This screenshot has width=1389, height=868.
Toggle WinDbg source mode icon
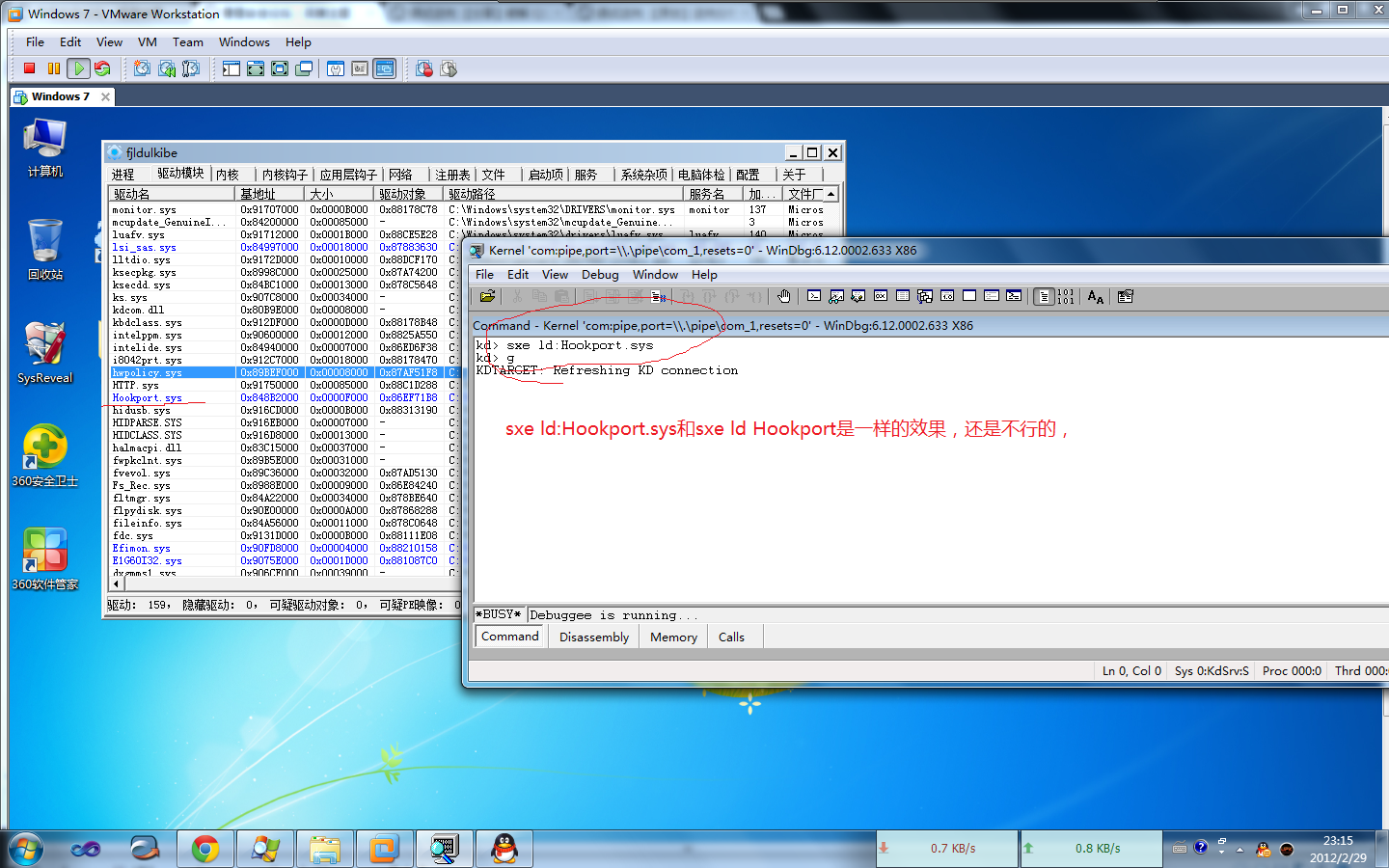[1043, 296]
